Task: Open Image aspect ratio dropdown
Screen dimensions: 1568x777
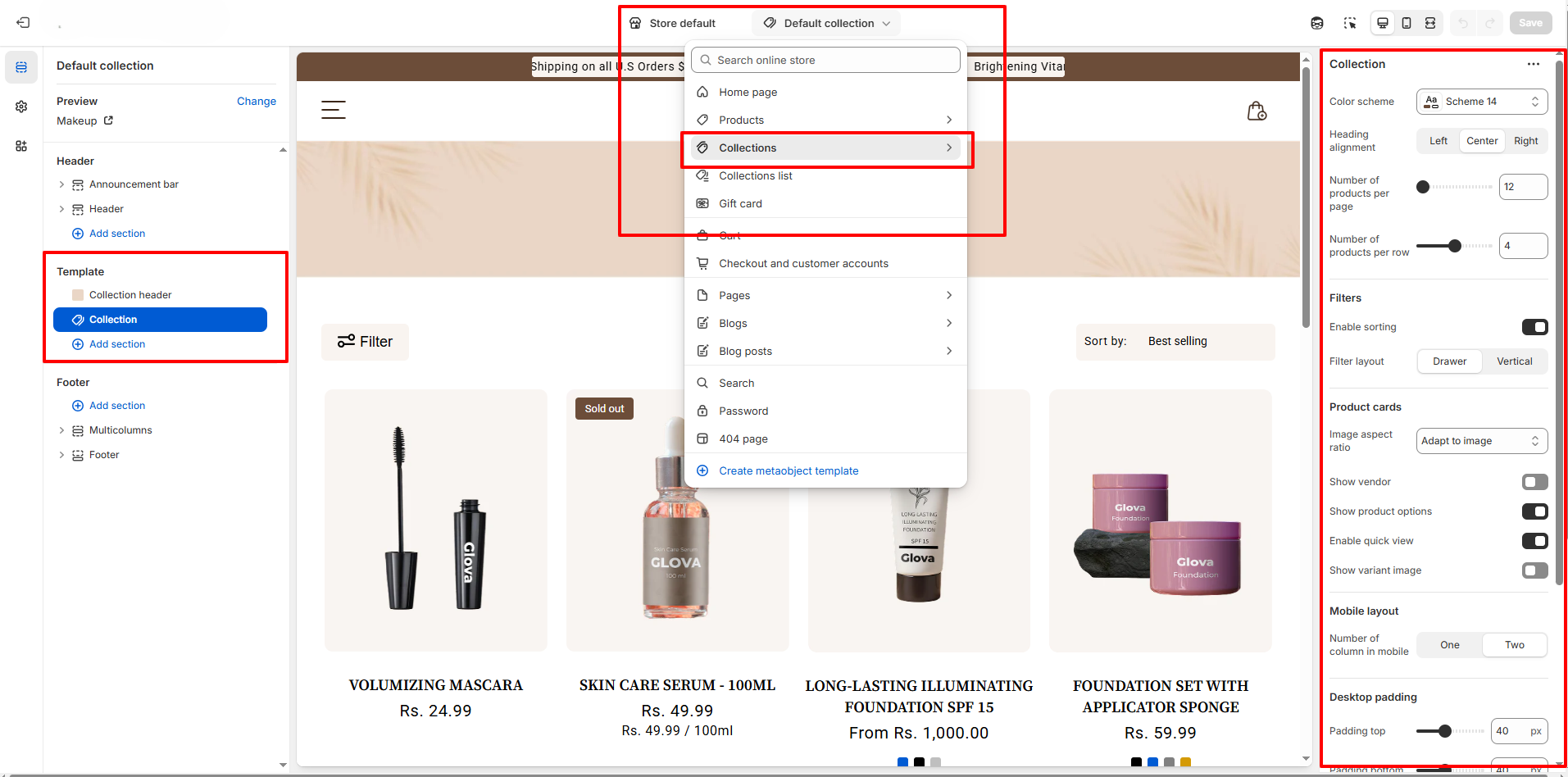Action: click(1481, 441)
